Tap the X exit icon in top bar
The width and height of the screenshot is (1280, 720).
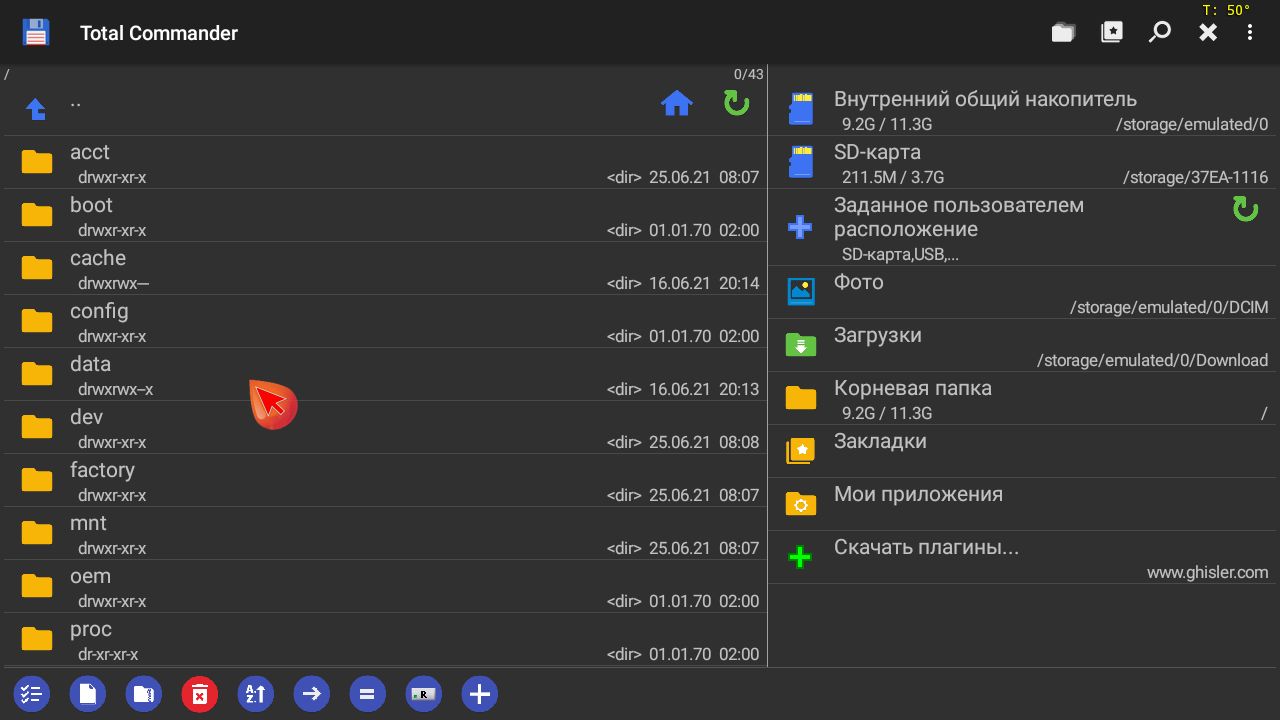pyautogui.click(x=1208, y=32)
